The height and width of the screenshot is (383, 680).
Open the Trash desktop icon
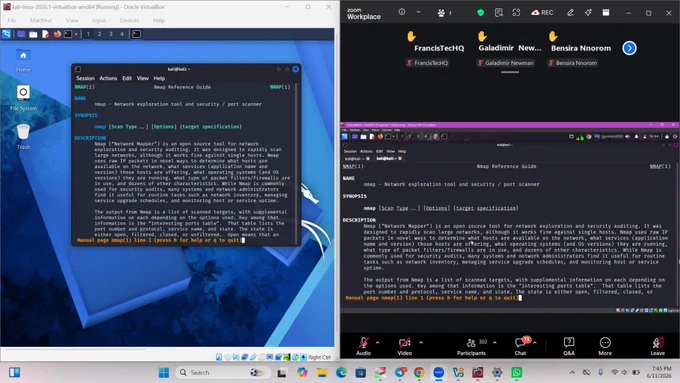(x=23, y=137)
